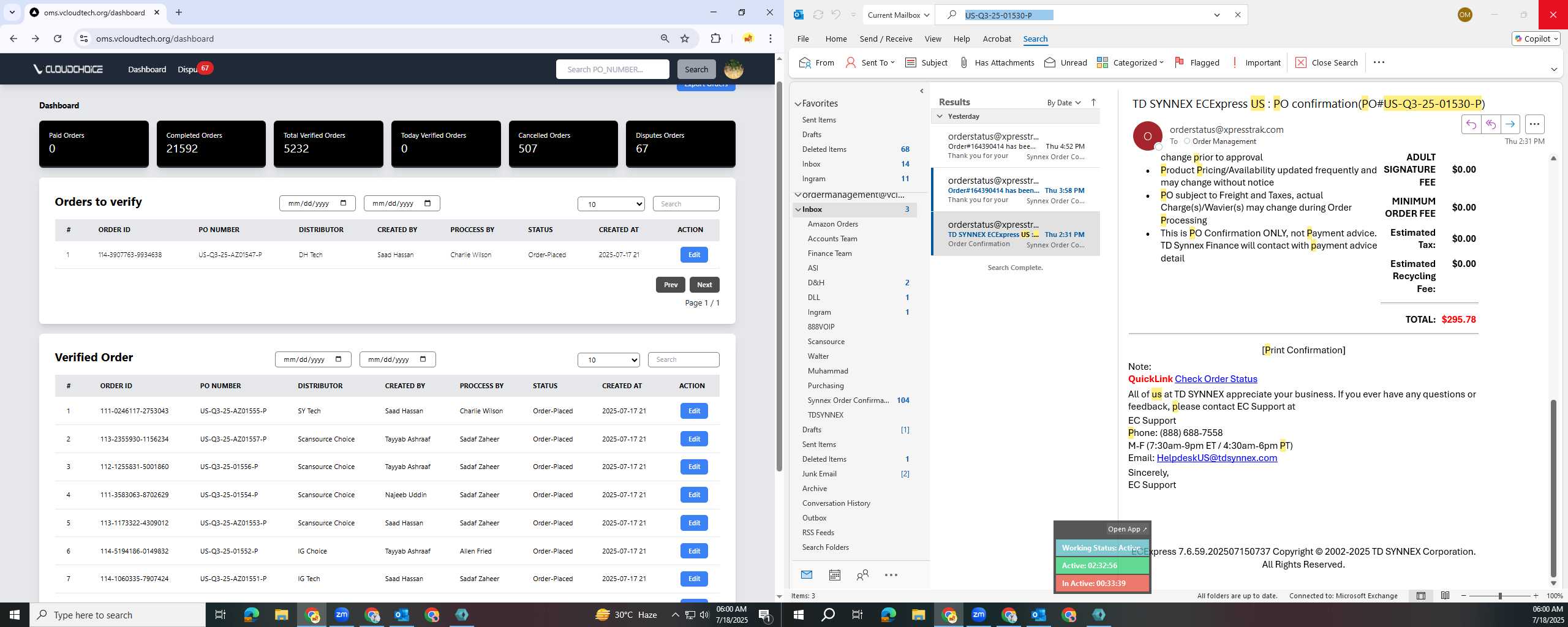The height and width of the screenshot is (627, 1568).
Task: Switch to Reading view icon in status bar
Action: click(x=1445, y=596)
